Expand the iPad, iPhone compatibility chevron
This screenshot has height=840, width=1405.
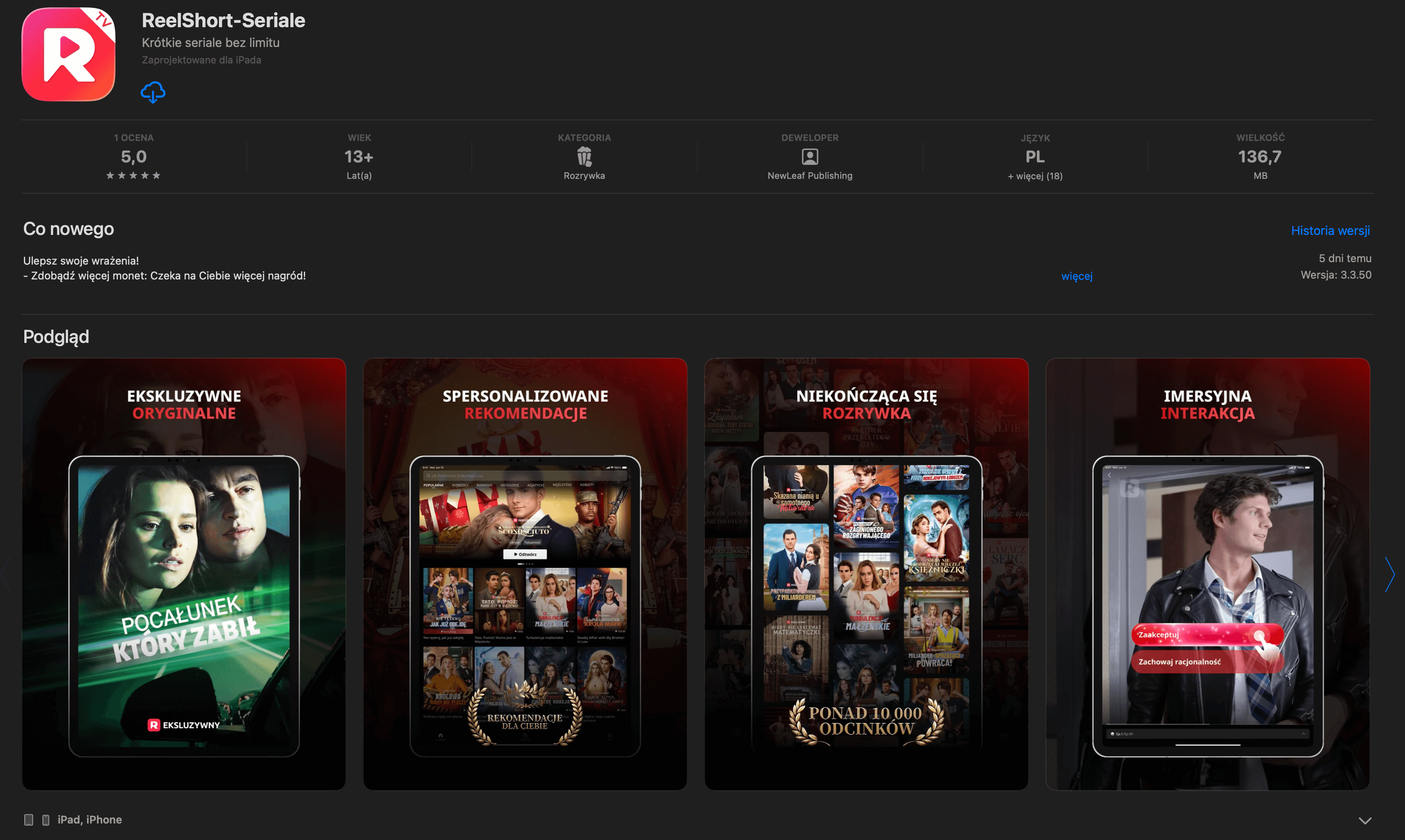click(1365, 820)
